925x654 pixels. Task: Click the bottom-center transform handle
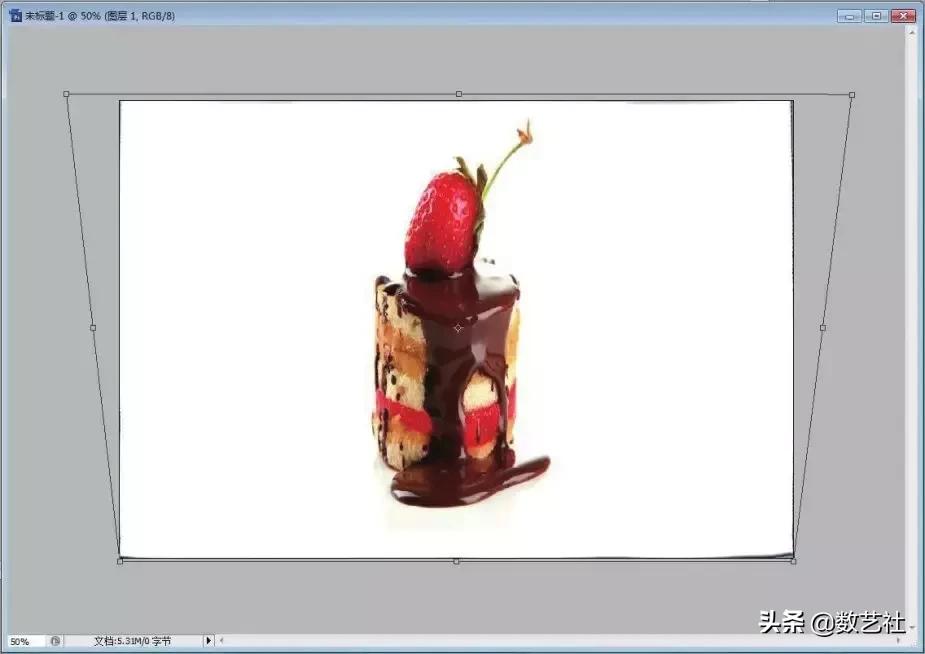point(456,561)
